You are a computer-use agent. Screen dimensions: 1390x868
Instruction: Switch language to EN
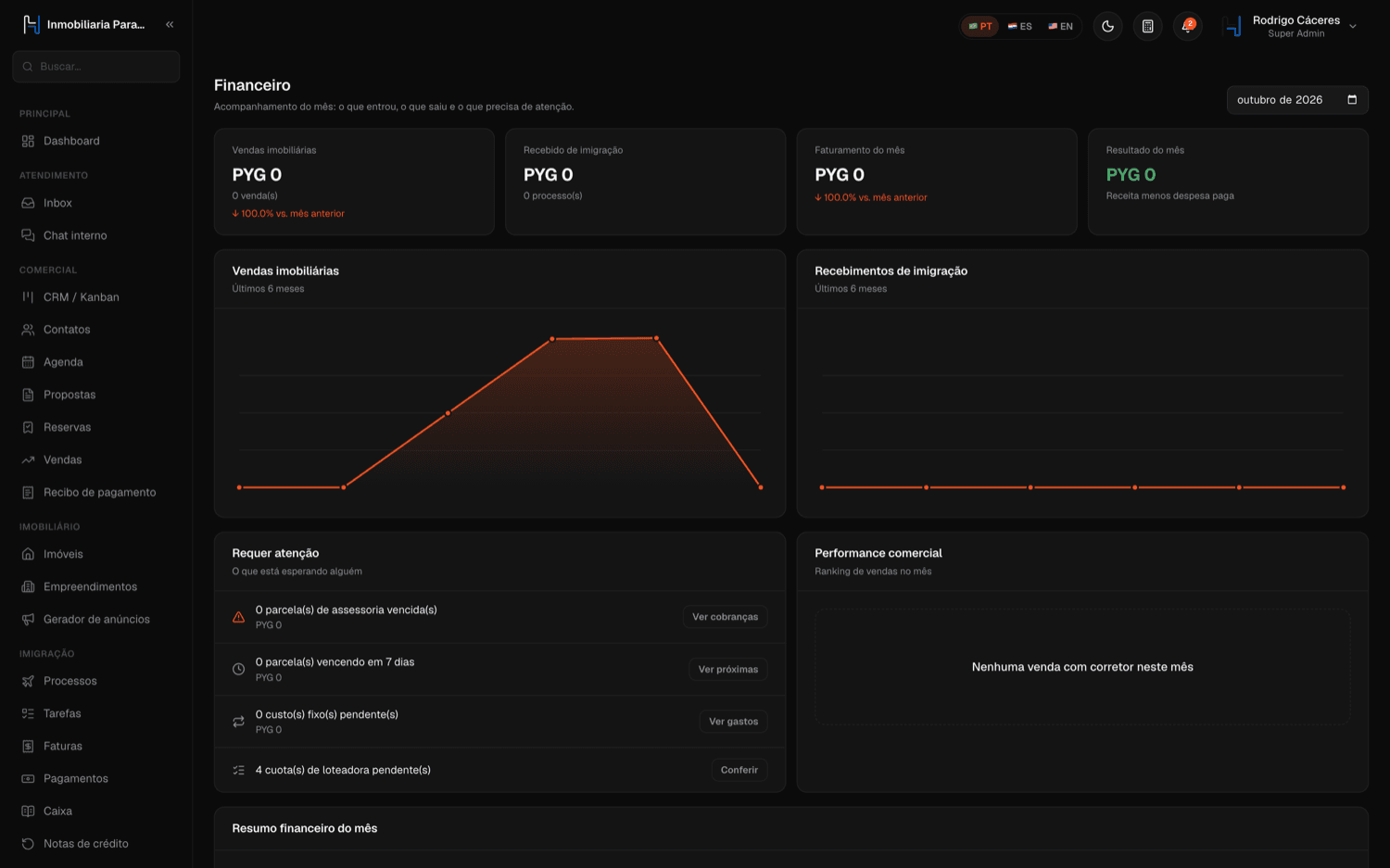[1060, 26]
